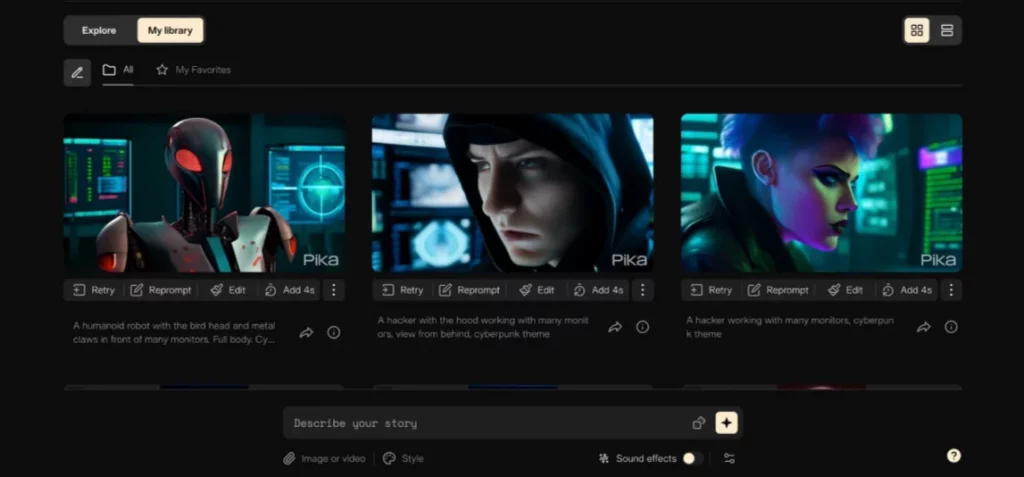Edit the humanoid robot video
This screenshot has height=477, width=1024.
click(228, 290)
